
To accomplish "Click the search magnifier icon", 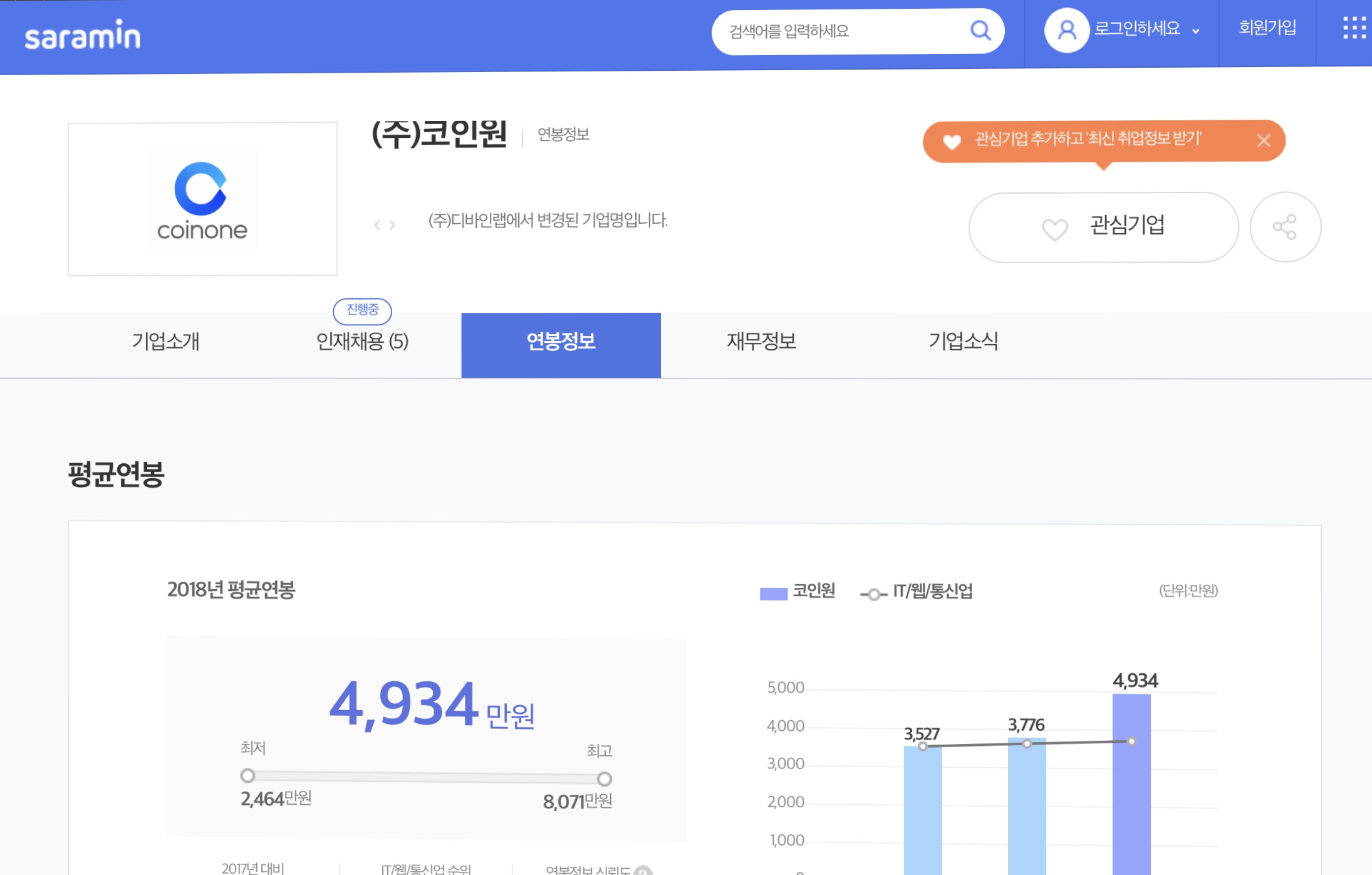I will point(980,30).
